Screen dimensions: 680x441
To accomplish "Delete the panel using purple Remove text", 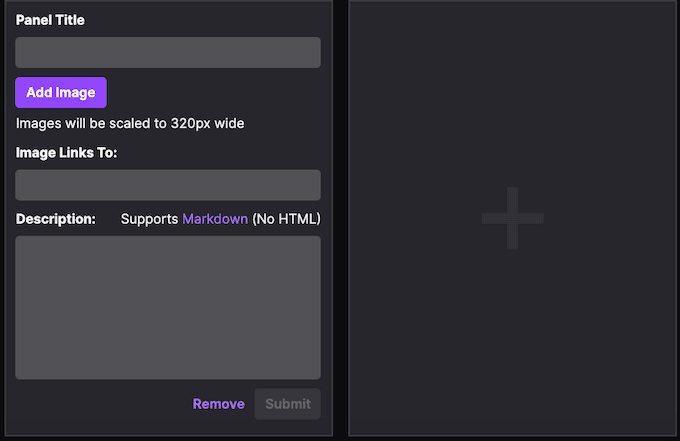I will [x=218, y=404].
